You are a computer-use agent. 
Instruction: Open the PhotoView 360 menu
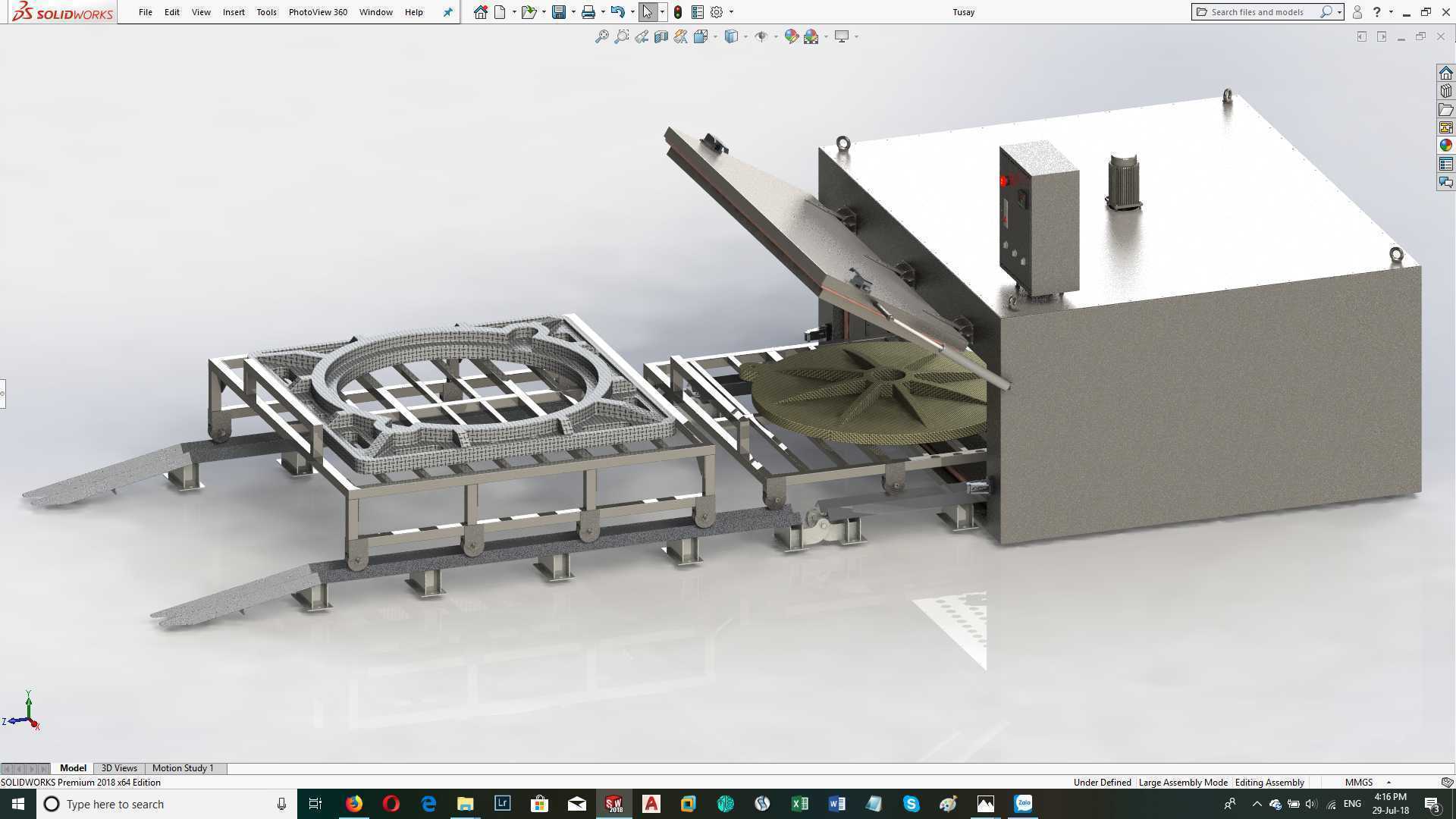(318, 12)
